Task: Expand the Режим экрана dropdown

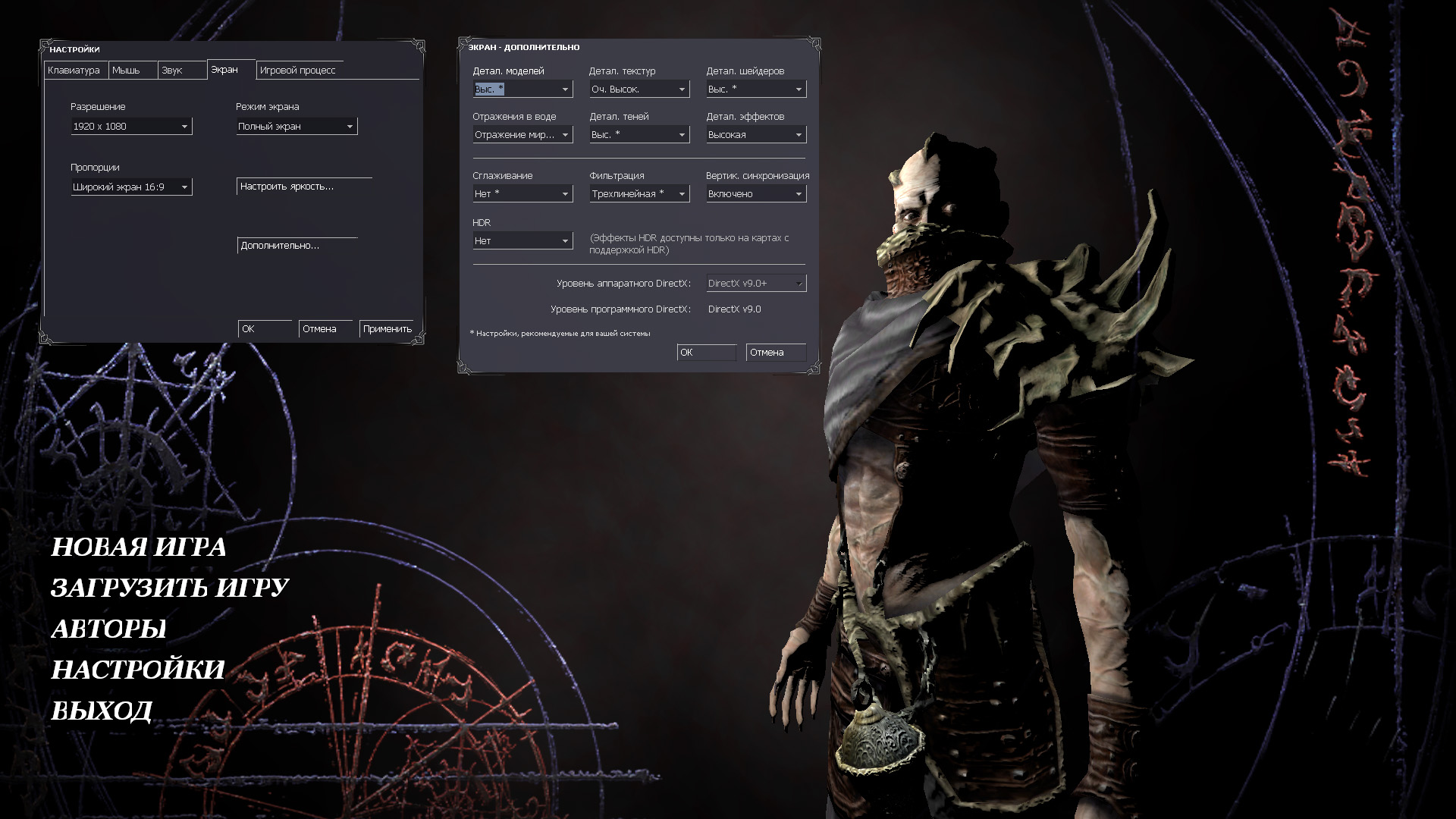Action: [296, 127]
